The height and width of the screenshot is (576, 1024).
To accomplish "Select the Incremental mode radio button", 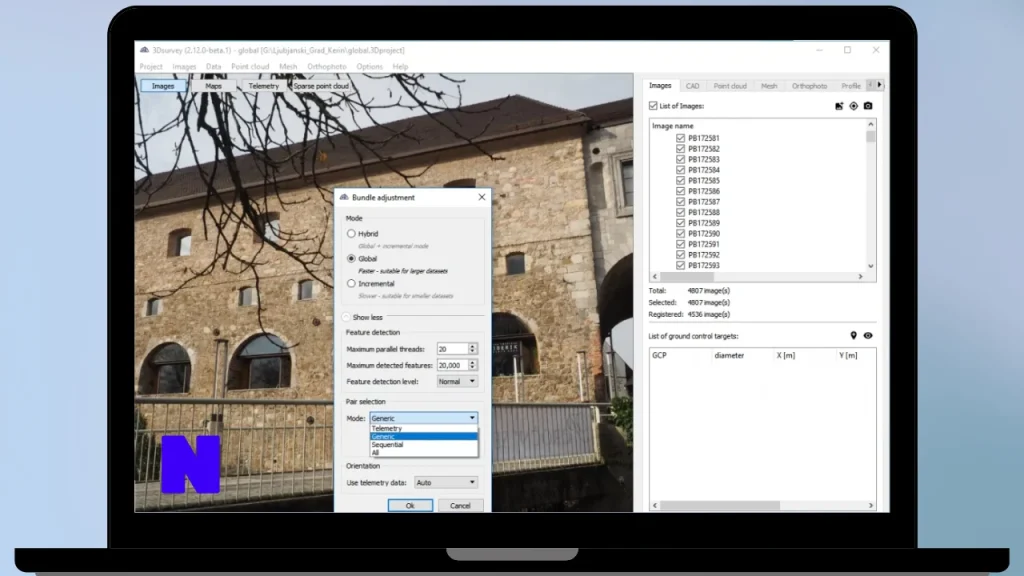I will 351,283.
